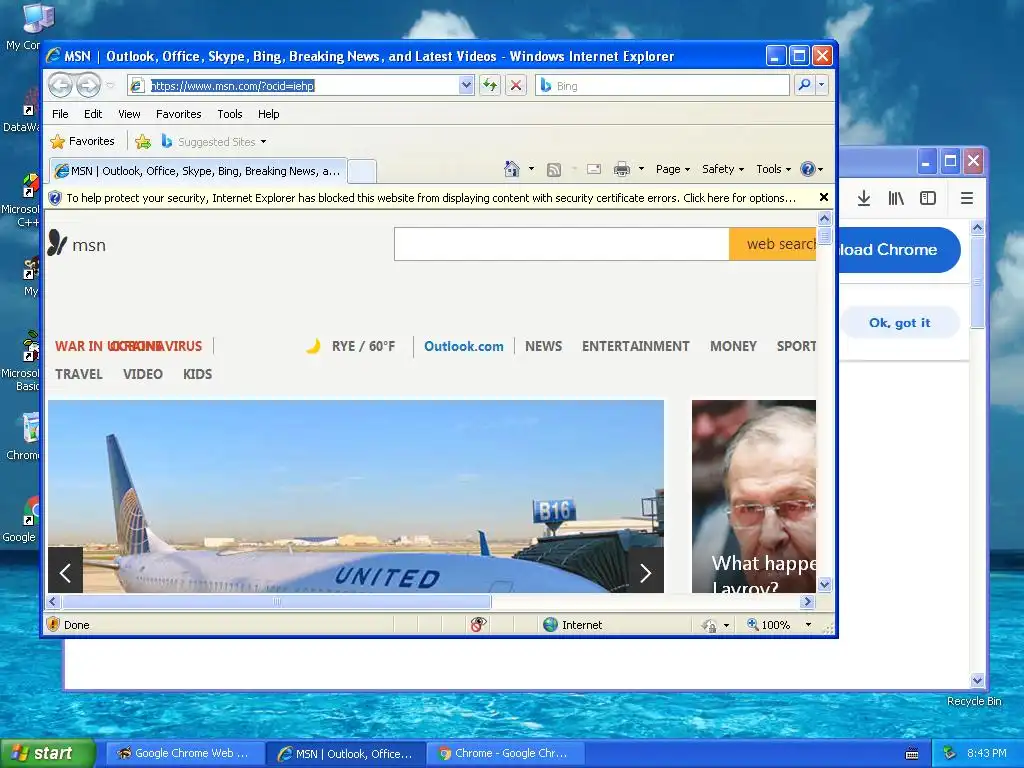Click Add to Favorites Bar star icon
1024x768 pixels.
pyautogui.click(x=143, y=141)
